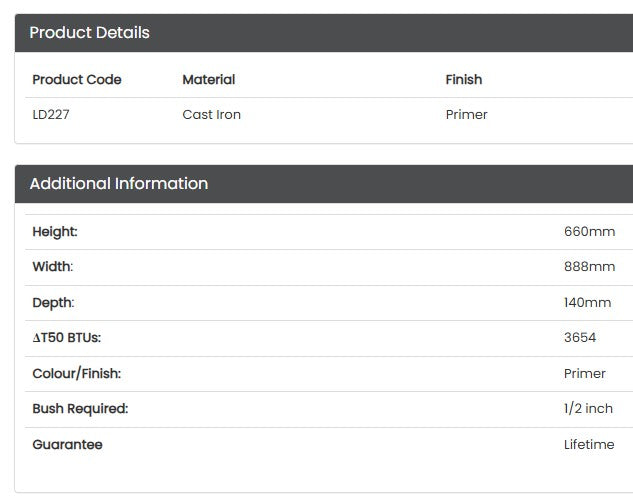
Task: Click the Lifetime guarantee value
Action: tap(589, 444)
